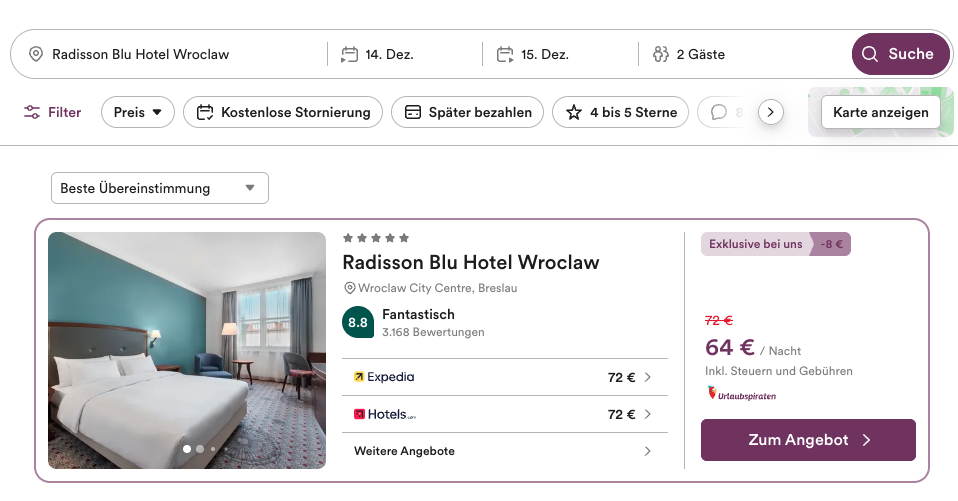Click the Filter sliders icon

point(33,112)
